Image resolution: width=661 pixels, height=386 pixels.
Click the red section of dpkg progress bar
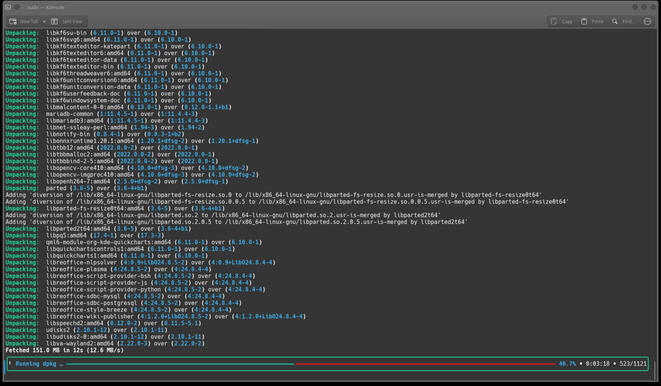pos(425,364)
